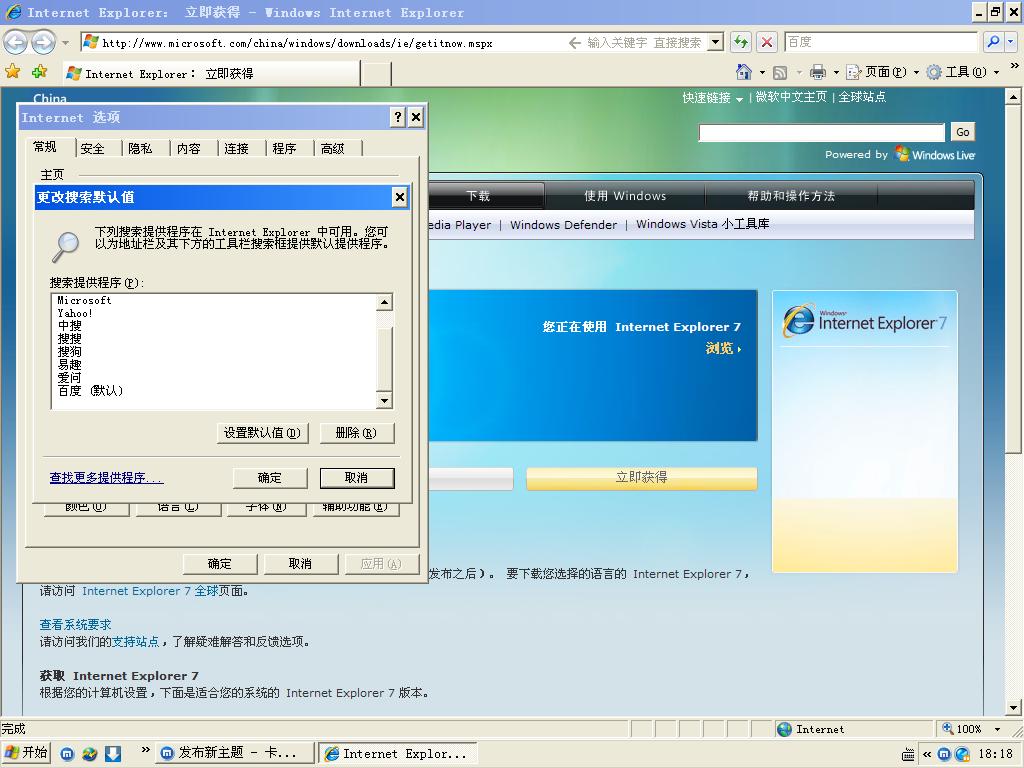Open the 全球站点 link
The height and width of the screenshot is (768, 1024).
tap(862, 97)
